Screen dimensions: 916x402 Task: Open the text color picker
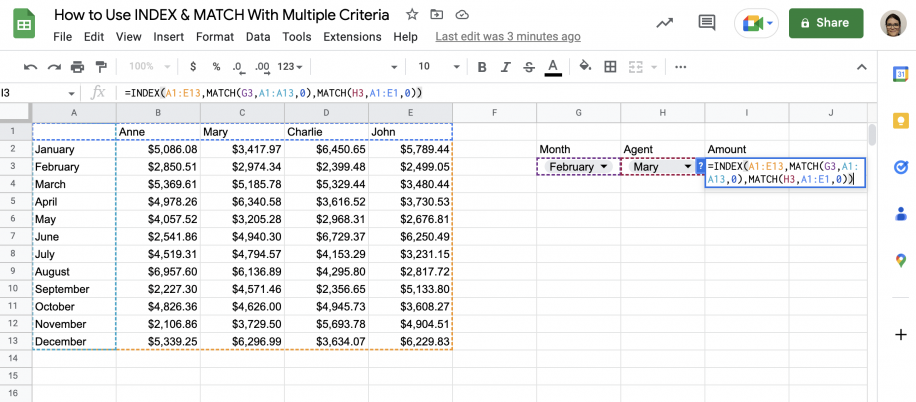click(553, 67)
